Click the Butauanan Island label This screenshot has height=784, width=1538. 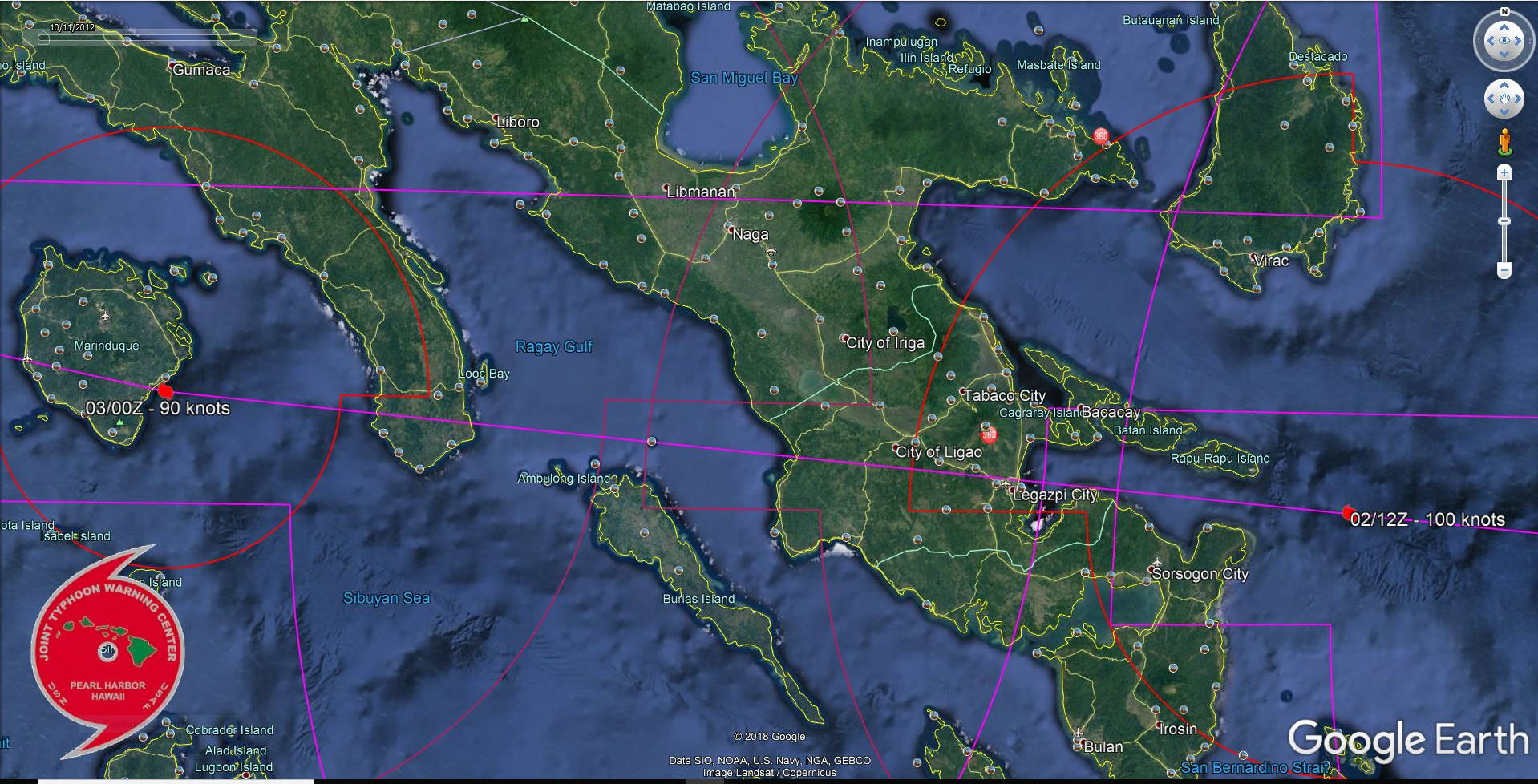1171,20
